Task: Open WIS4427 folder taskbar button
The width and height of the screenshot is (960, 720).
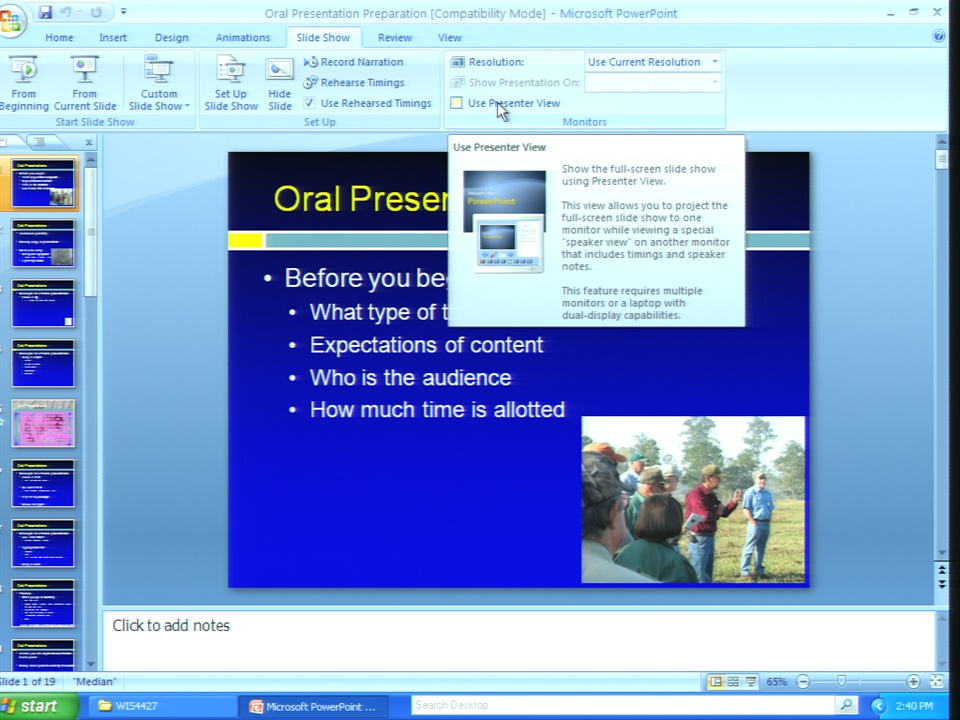Action: (x=162, y=706)
